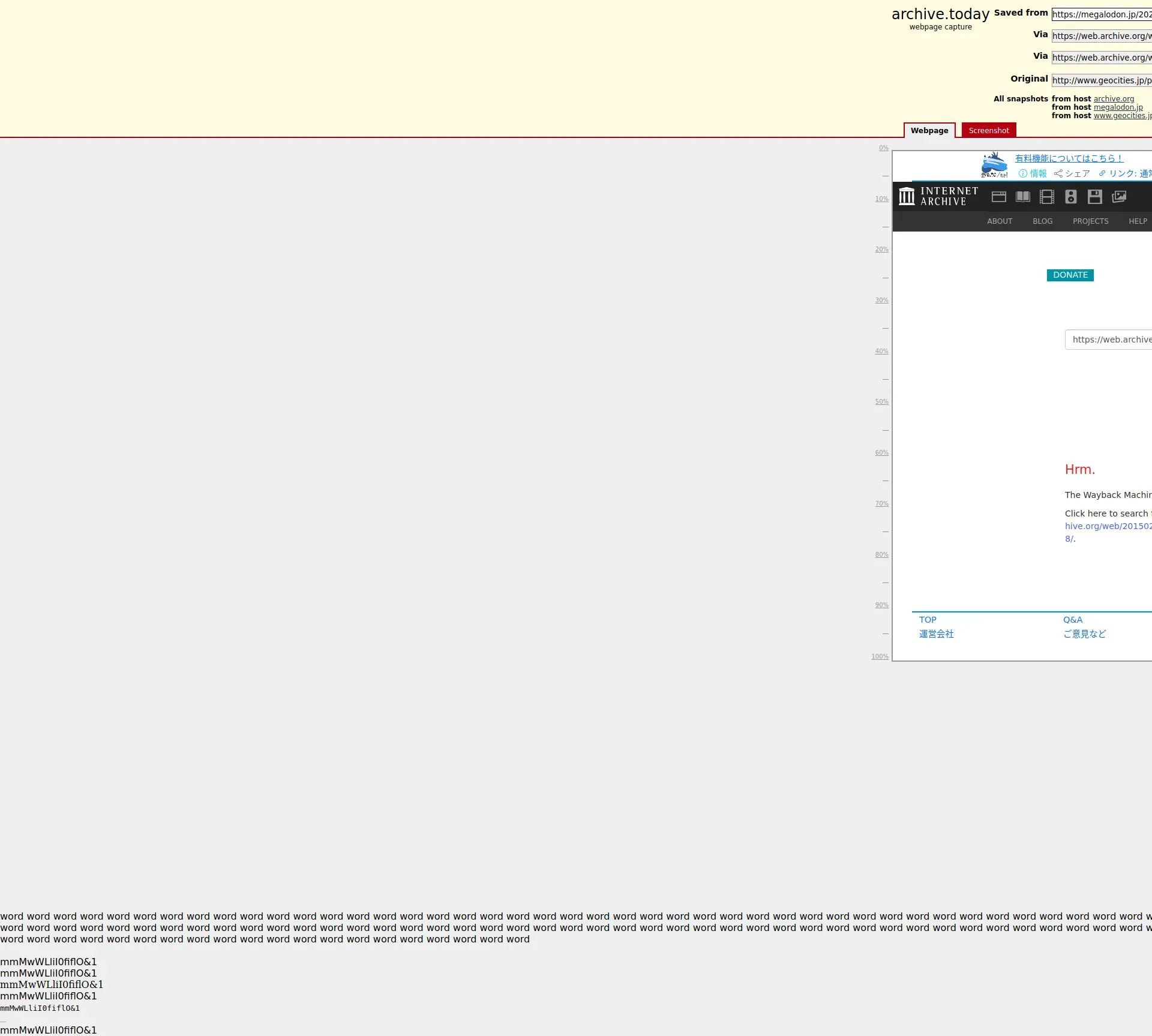Open the PROJECTS menu item
This screenshot has height=1036, width=1152.
click(1090, 221)
